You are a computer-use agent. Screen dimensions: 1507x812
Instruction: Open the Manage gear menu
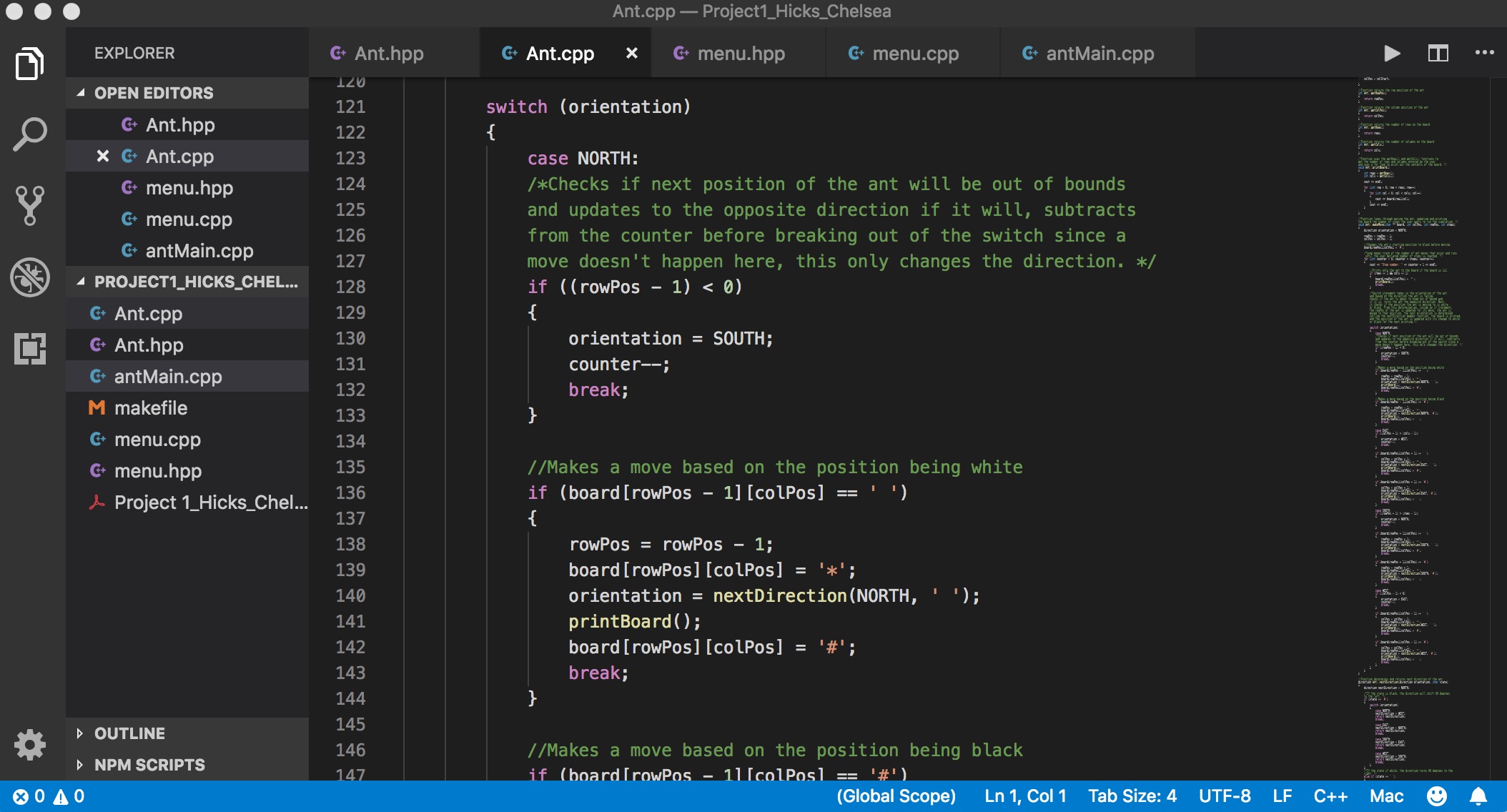point(30,745)
